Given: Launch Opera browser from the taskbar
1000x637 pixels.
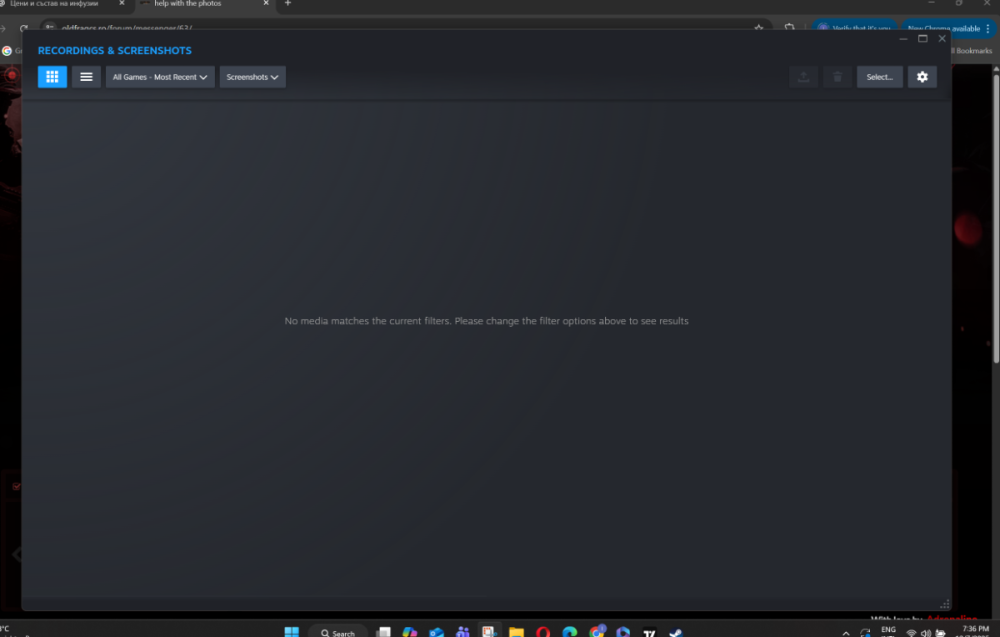Looking at the screenshot, I should (543, 632).
